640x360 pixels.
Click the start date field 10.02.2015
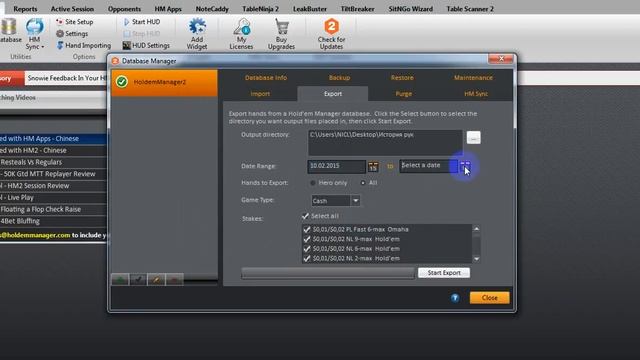tap(336, 166)
